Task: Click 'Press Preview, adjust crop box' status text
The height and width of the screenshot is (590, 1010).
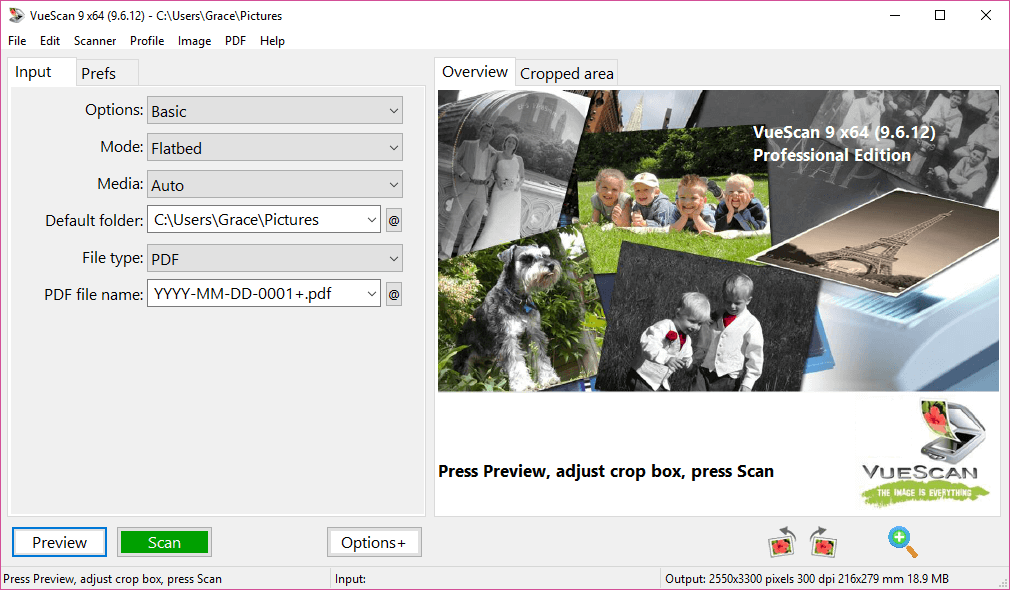Action: 112,578
